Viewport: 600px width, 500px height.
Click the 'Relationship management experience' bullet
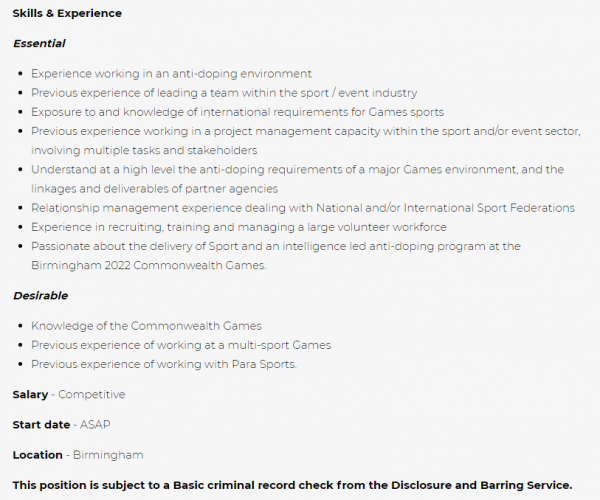(x=303, y=208)
